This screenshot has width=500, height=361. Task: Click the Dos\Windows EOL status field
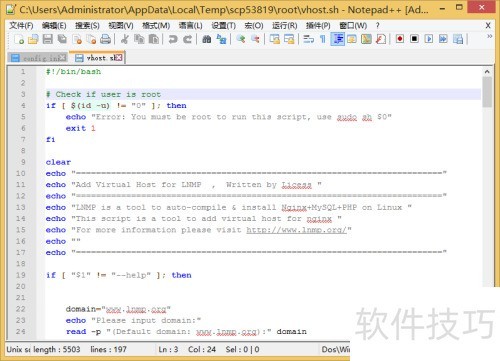pos(335,349)
